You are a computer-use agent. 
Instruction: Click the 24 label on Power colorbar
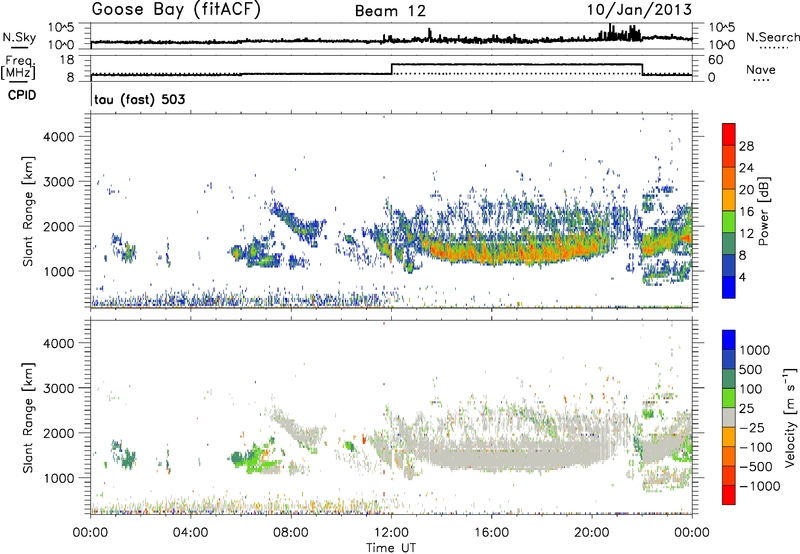click(746, 168)
